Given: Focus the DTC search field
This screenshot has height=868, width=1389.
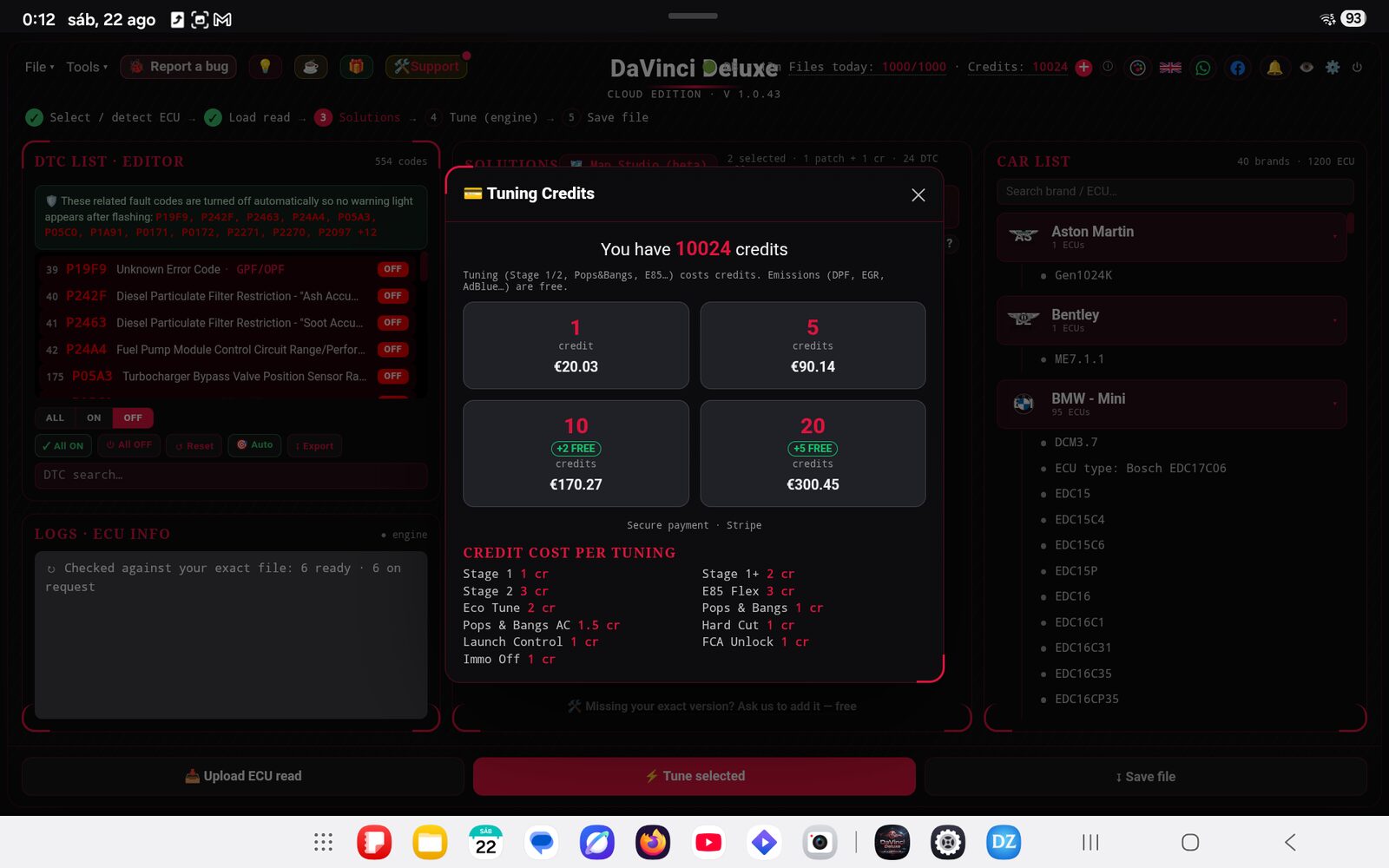Looking at the screenshot, I should tap(231, 475).
